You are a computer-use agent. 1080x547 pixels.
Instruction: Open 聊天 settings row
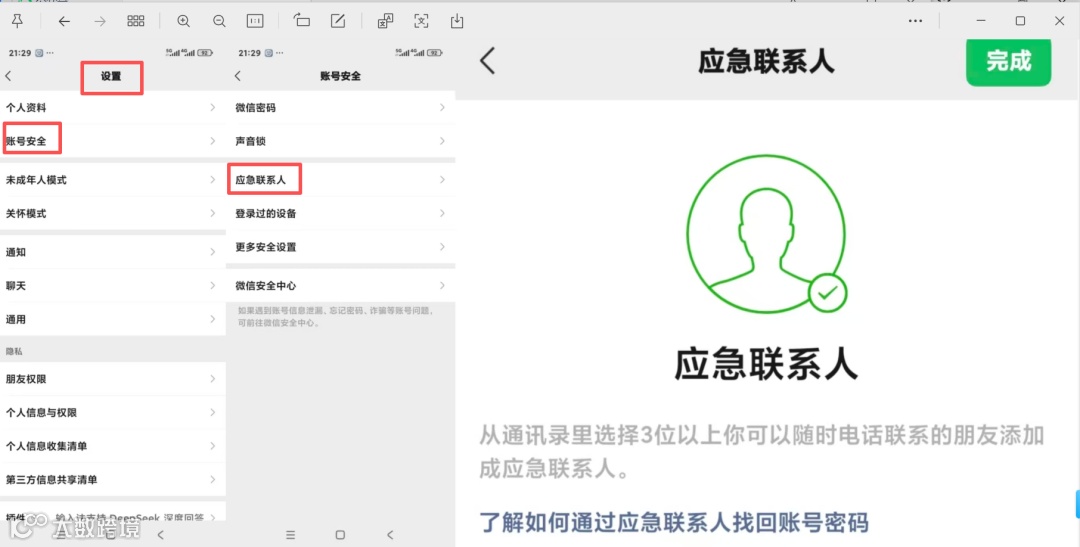pos(113,286)
